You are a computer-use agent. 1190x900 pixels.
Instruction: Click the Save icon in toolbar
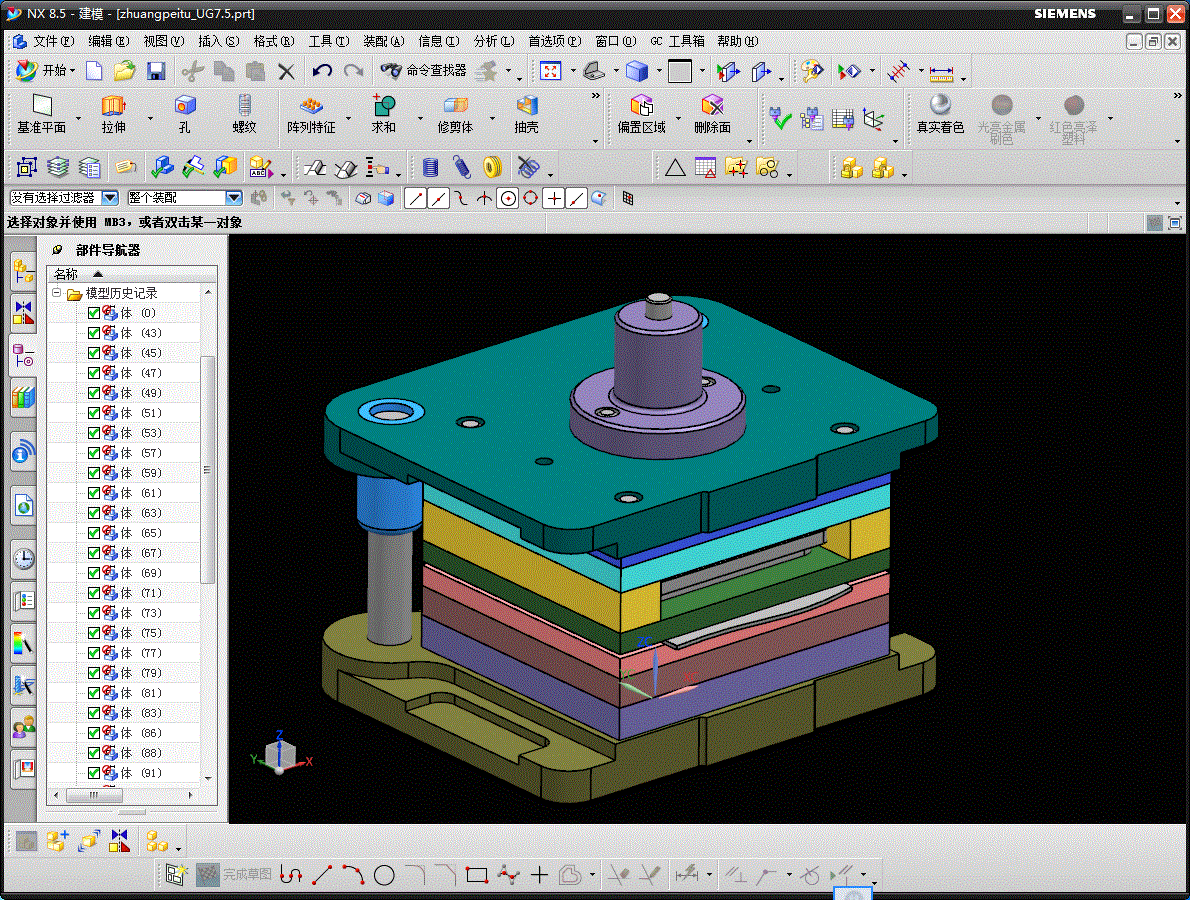click(156, 70)
